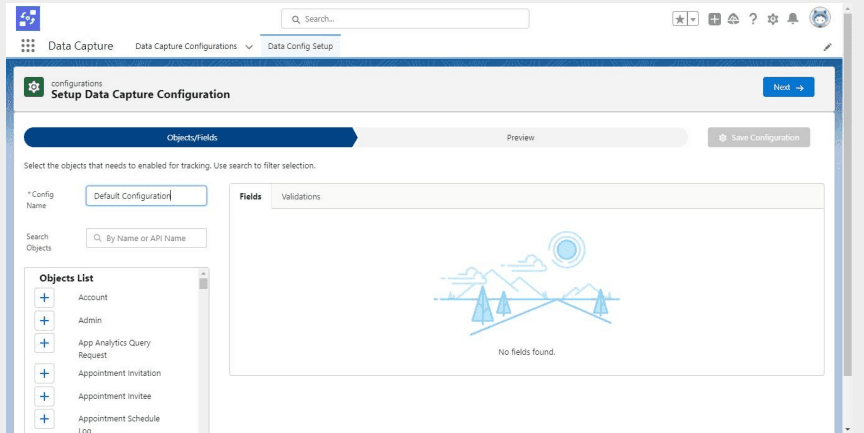864x433 pixels.
Task: Go to the Preview path step
Action: (x=521, y=138)
